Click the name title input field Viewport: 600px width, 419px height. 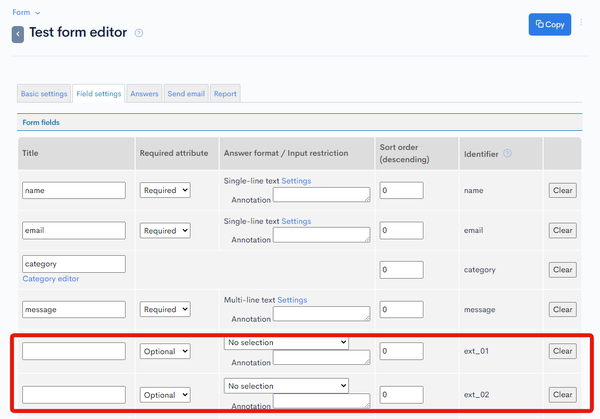(x=74, y=190)
